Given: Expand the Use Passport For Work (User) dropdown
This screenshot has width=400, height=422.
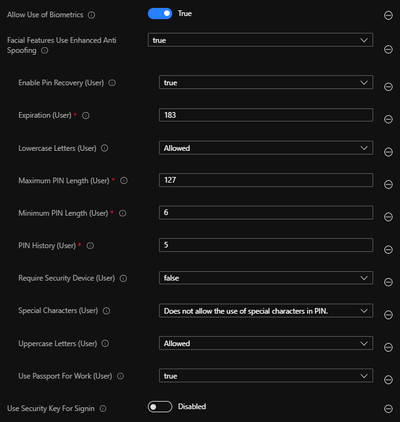Looking at the screenshot, I should point(266,376).
